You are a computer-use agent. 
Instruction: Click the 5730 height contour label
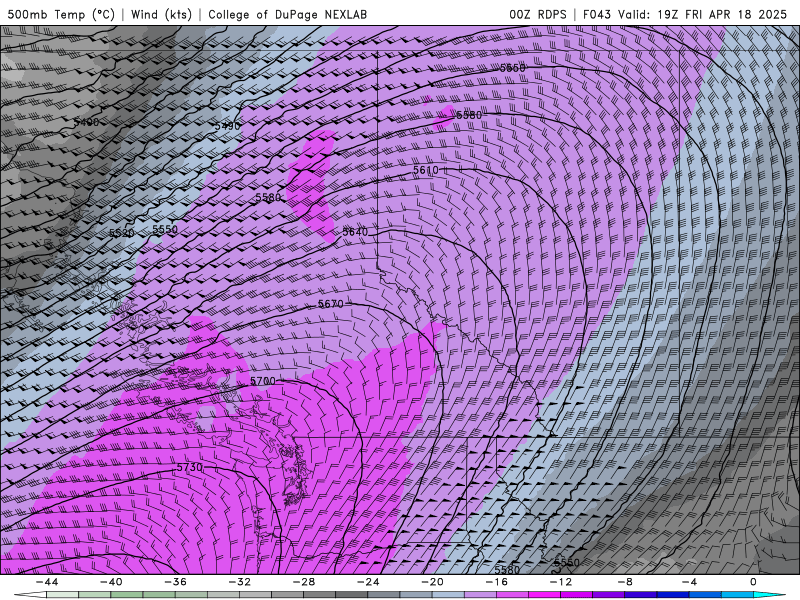click(x=190, y=467)
